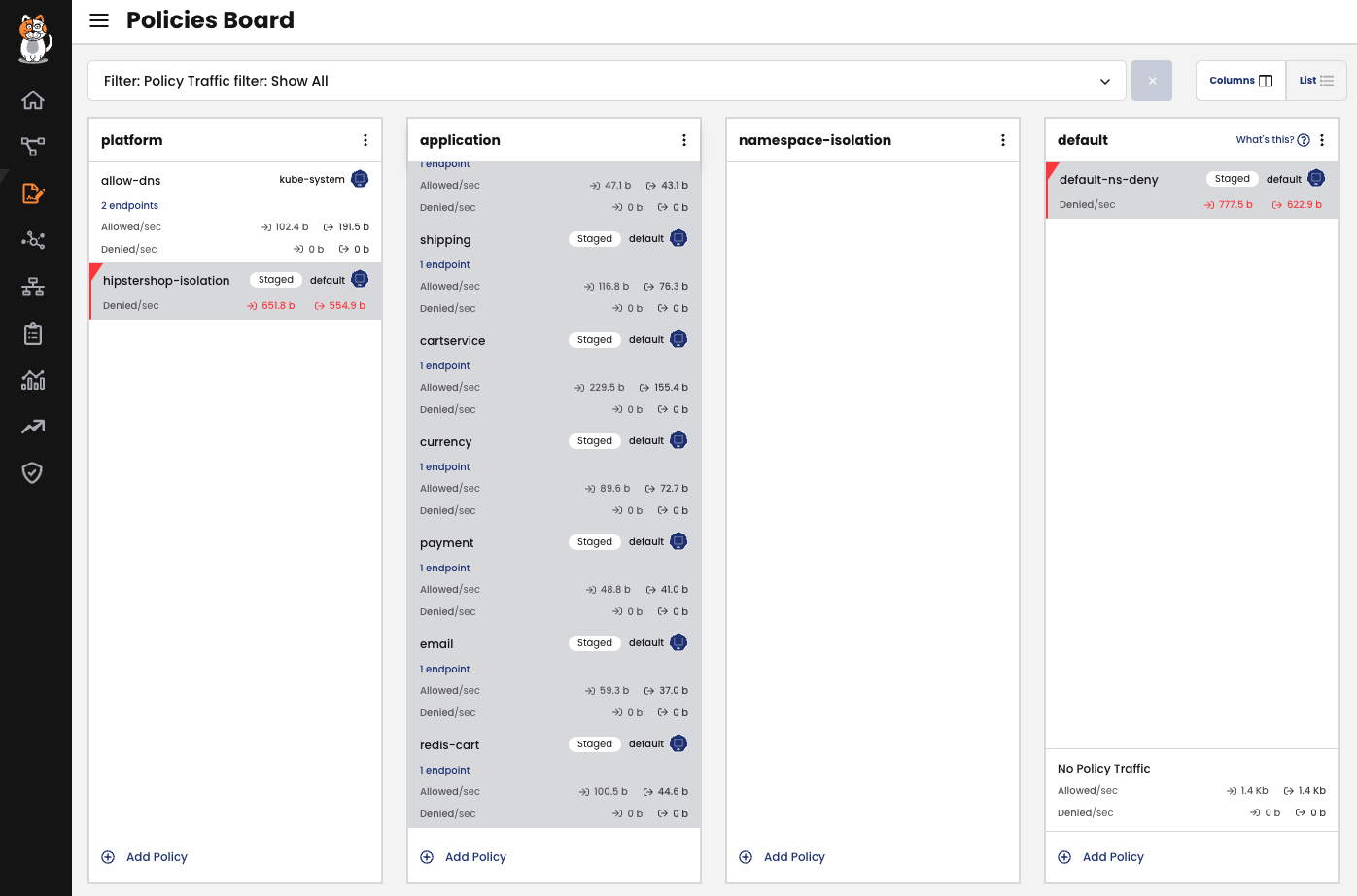Select the hipstershop-isolation policy
Viewport: 1357px width, 896px height.
(166, 281)
